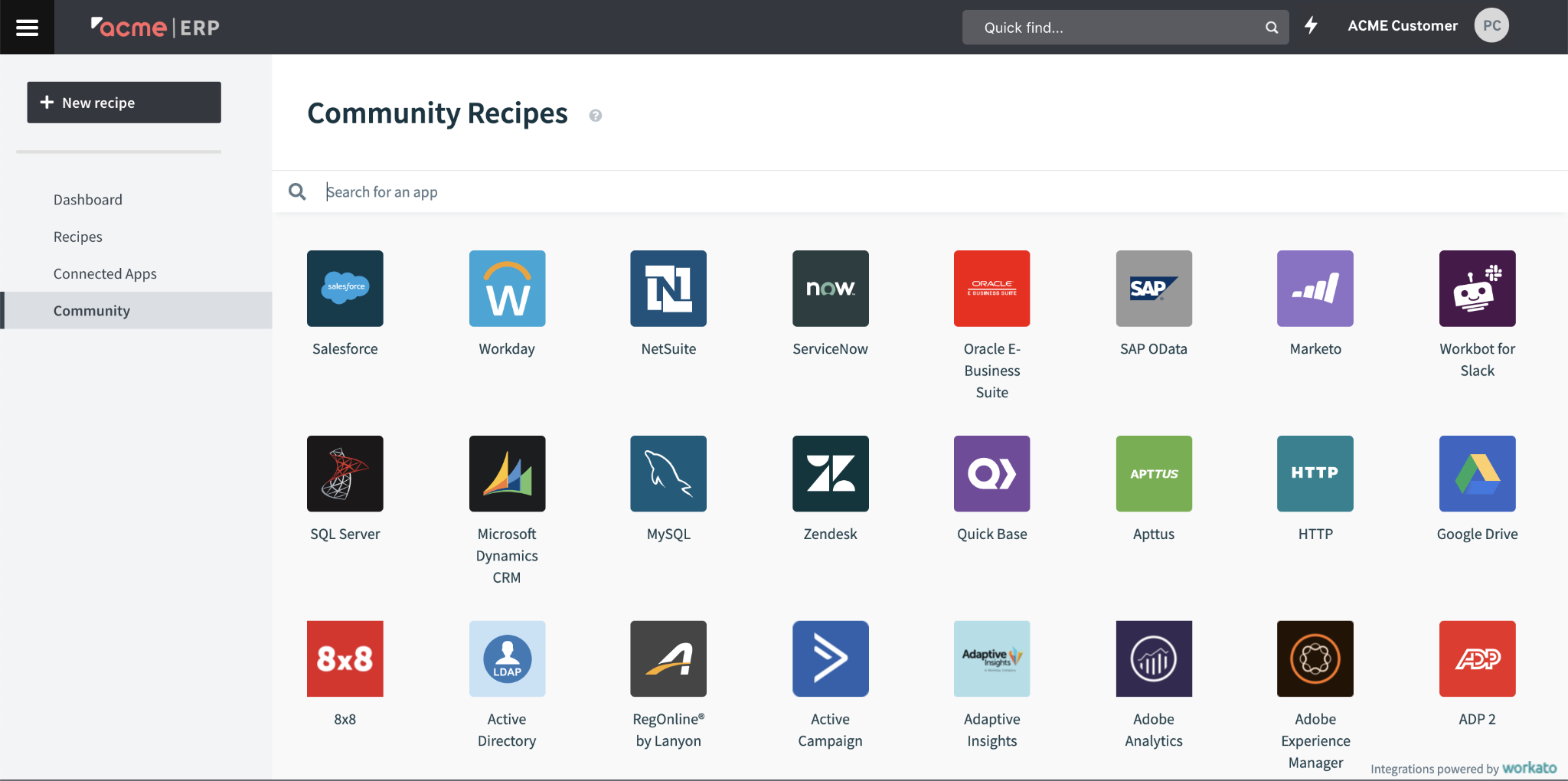
Task: Click the MySQL app icon
Action: point(668,473)
